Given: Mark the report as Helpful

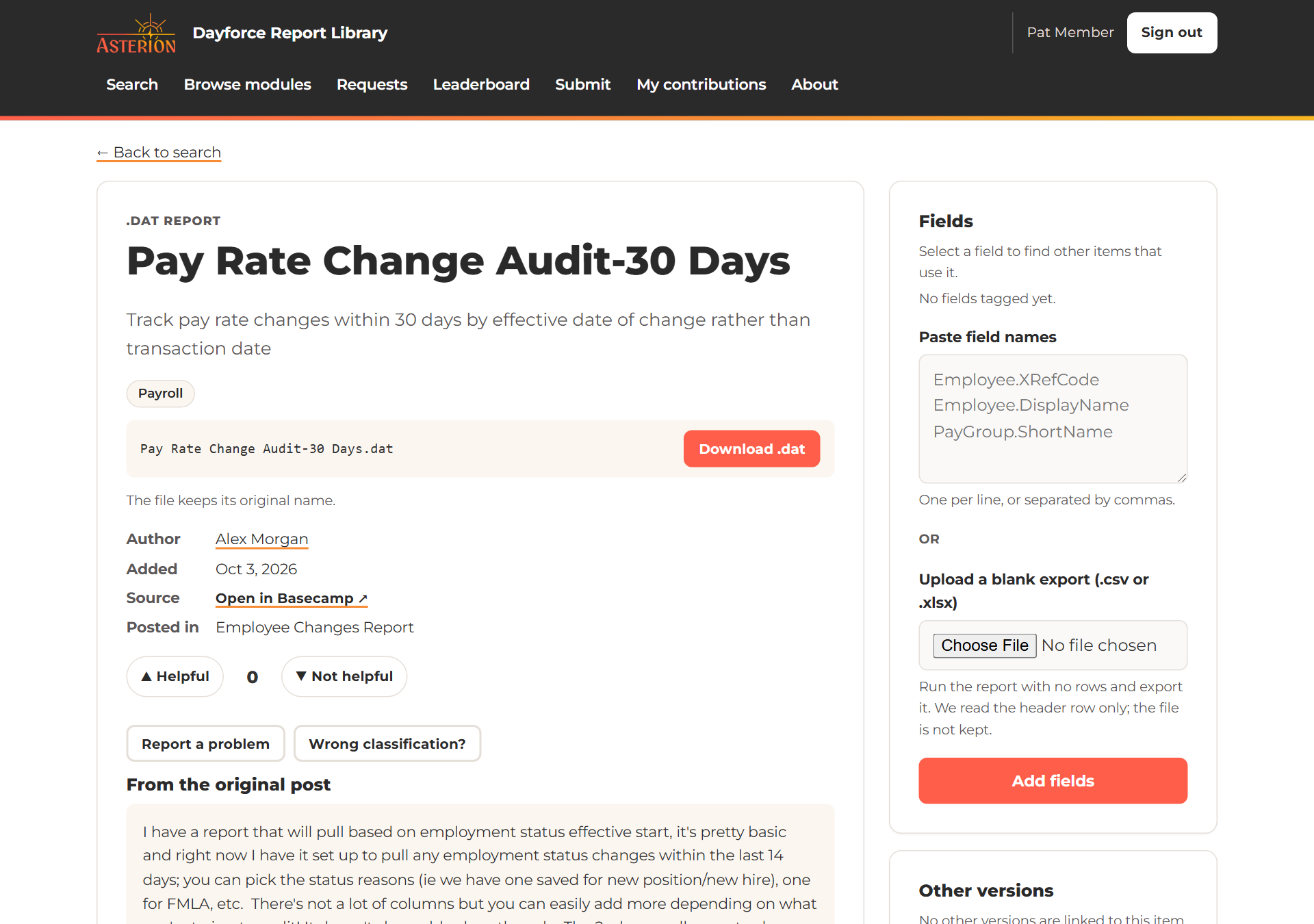Looking at the screenshot, I should 175,677.
